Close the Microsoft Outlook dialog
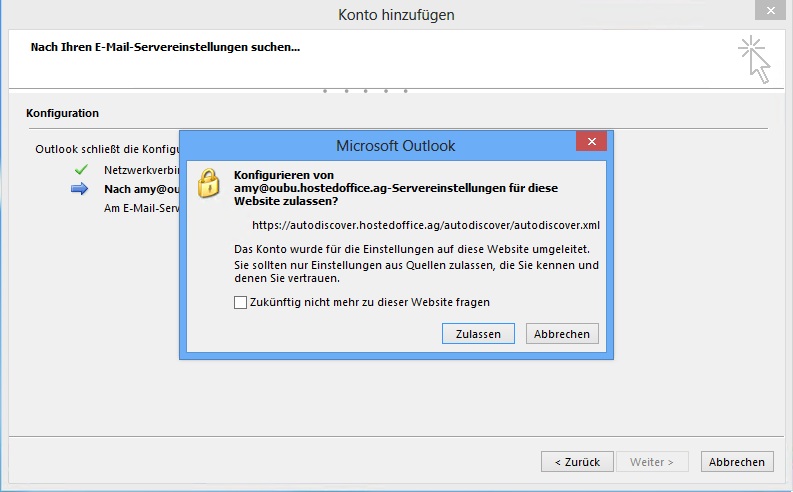The image size is (793, 492). [x=591, y=142]
